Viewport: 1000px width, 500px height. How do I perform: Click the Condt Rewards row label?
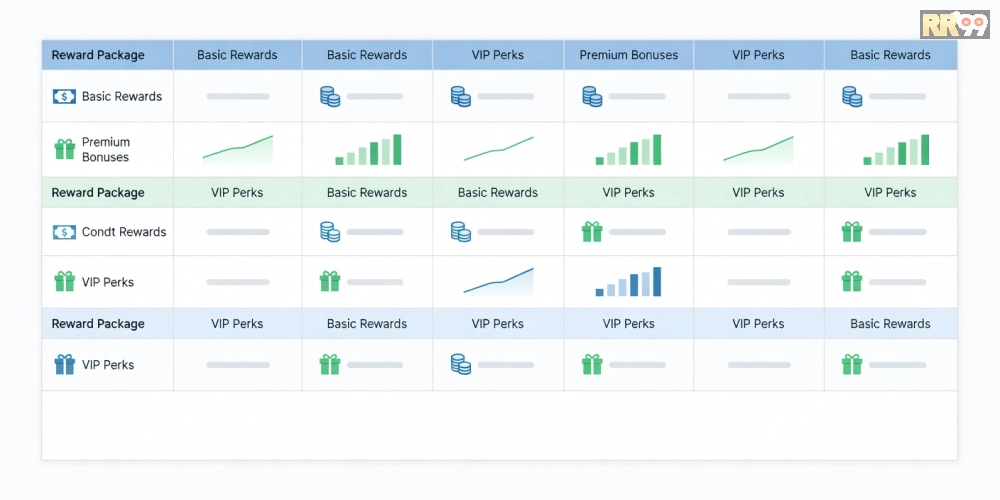[124, 232]
